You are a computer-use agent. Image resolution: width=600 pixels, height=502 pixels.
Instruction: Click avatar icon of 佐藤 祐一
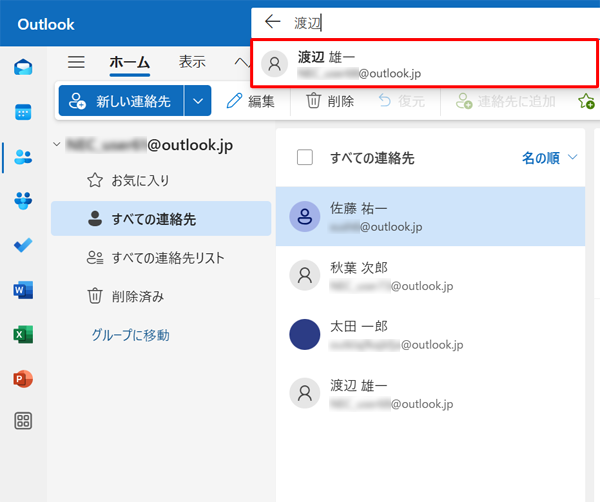point(305,217)
